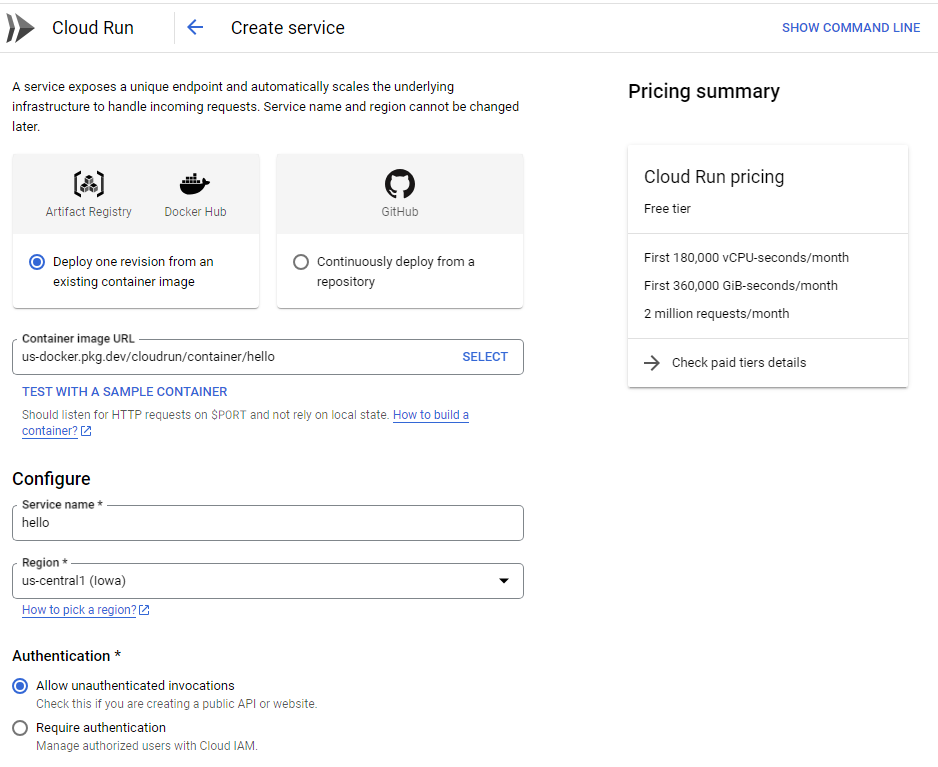The image size is (938, 767).
Task: Click the Container image URL field
Action: (235, 357)
